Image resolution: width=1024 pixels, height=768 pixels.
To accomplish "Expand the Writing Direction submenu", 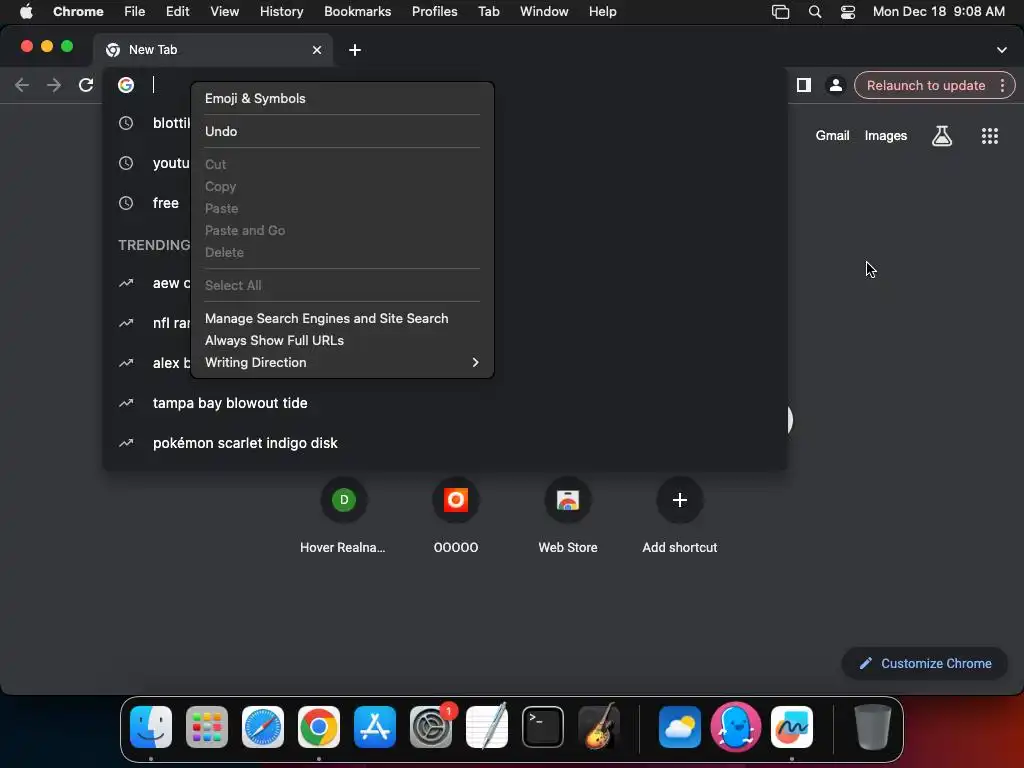I will pos(342,362).
